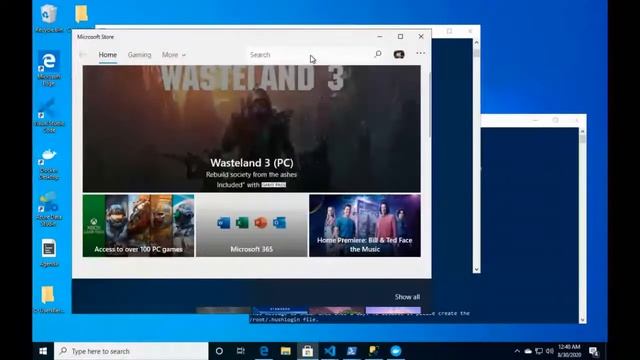Open the taskbar clock and date

click(569, 351)
